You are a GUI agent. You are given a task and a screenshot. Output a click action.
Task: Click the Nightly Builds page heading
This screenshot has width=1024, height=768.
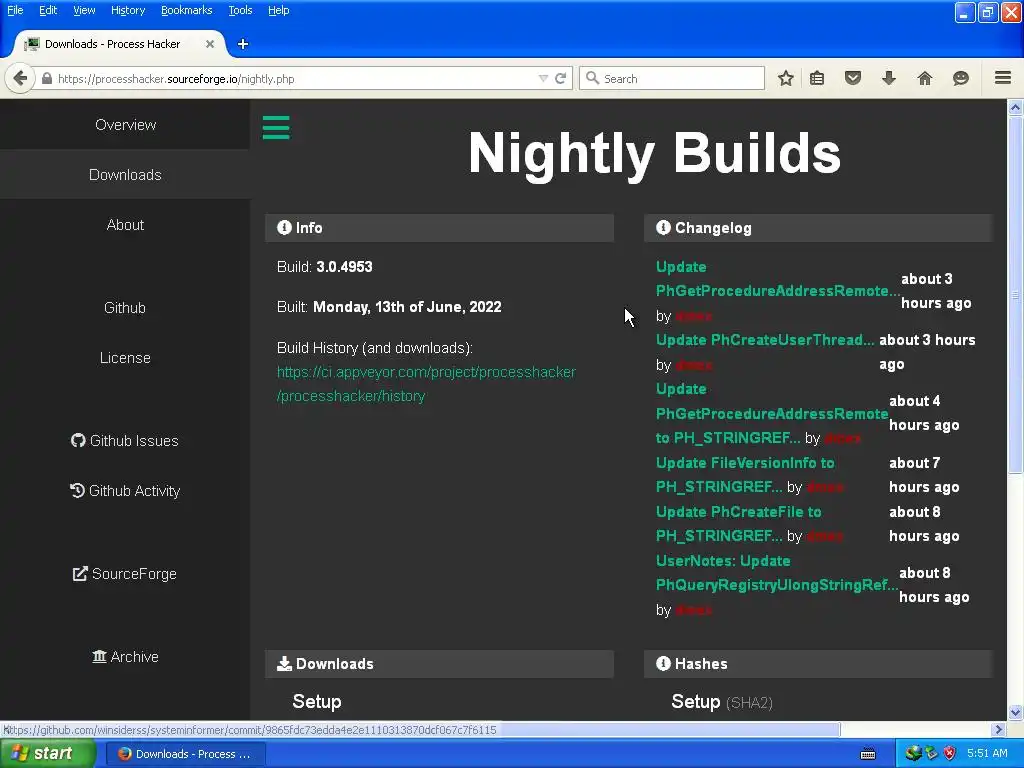pos(654,153)
